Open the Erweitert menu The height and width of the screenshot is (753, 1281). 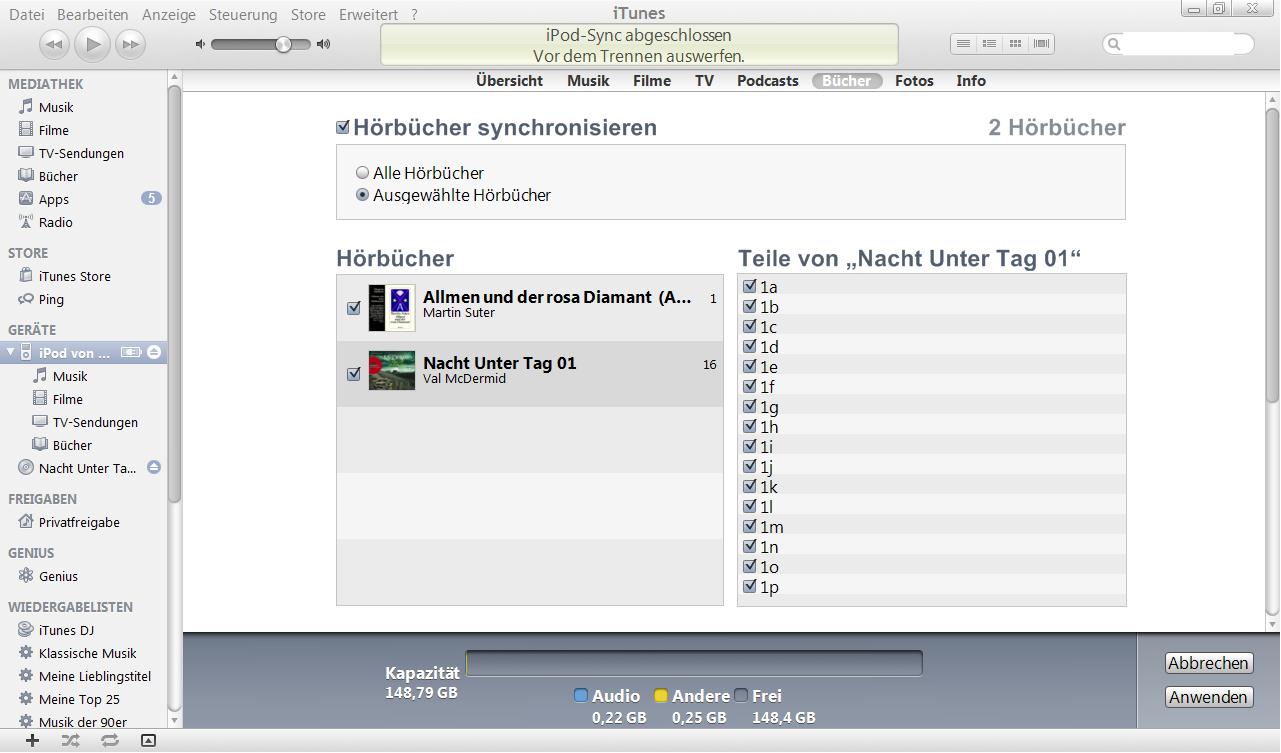click(368, 14)
